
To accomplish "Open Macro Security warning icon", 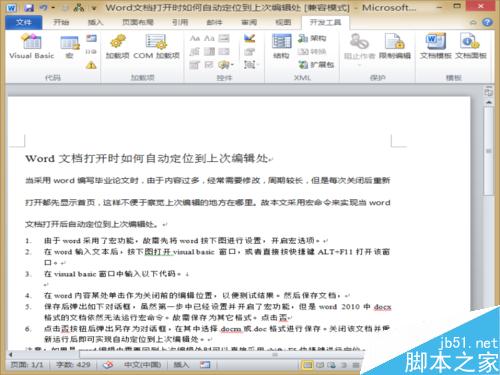I will tap(91, 65).
